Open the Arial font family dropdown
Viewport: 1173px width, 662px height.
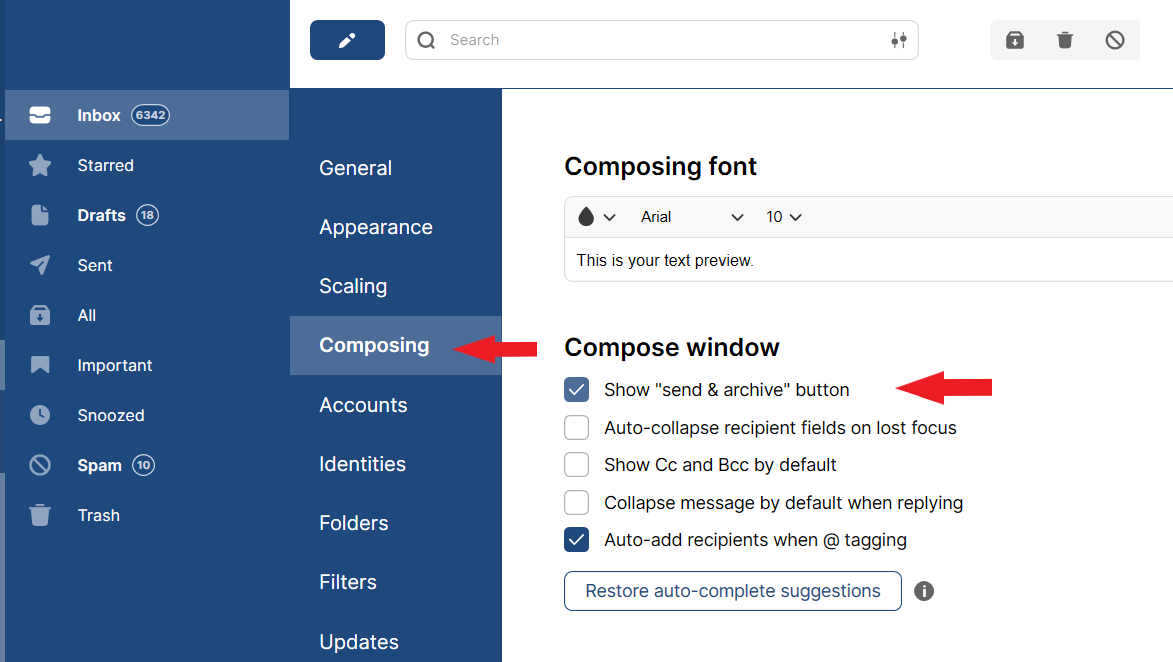(x=692, y=217)
